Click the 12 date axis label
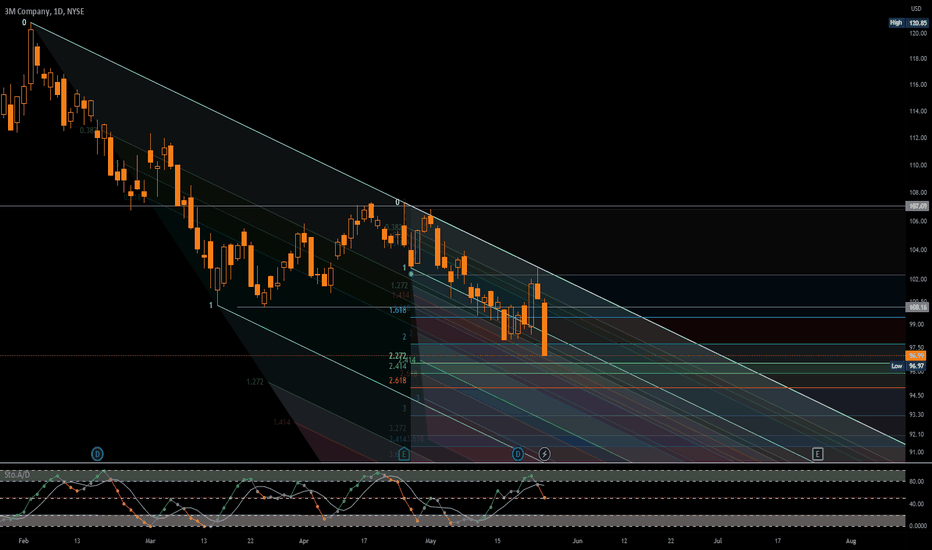 point(624,541)
